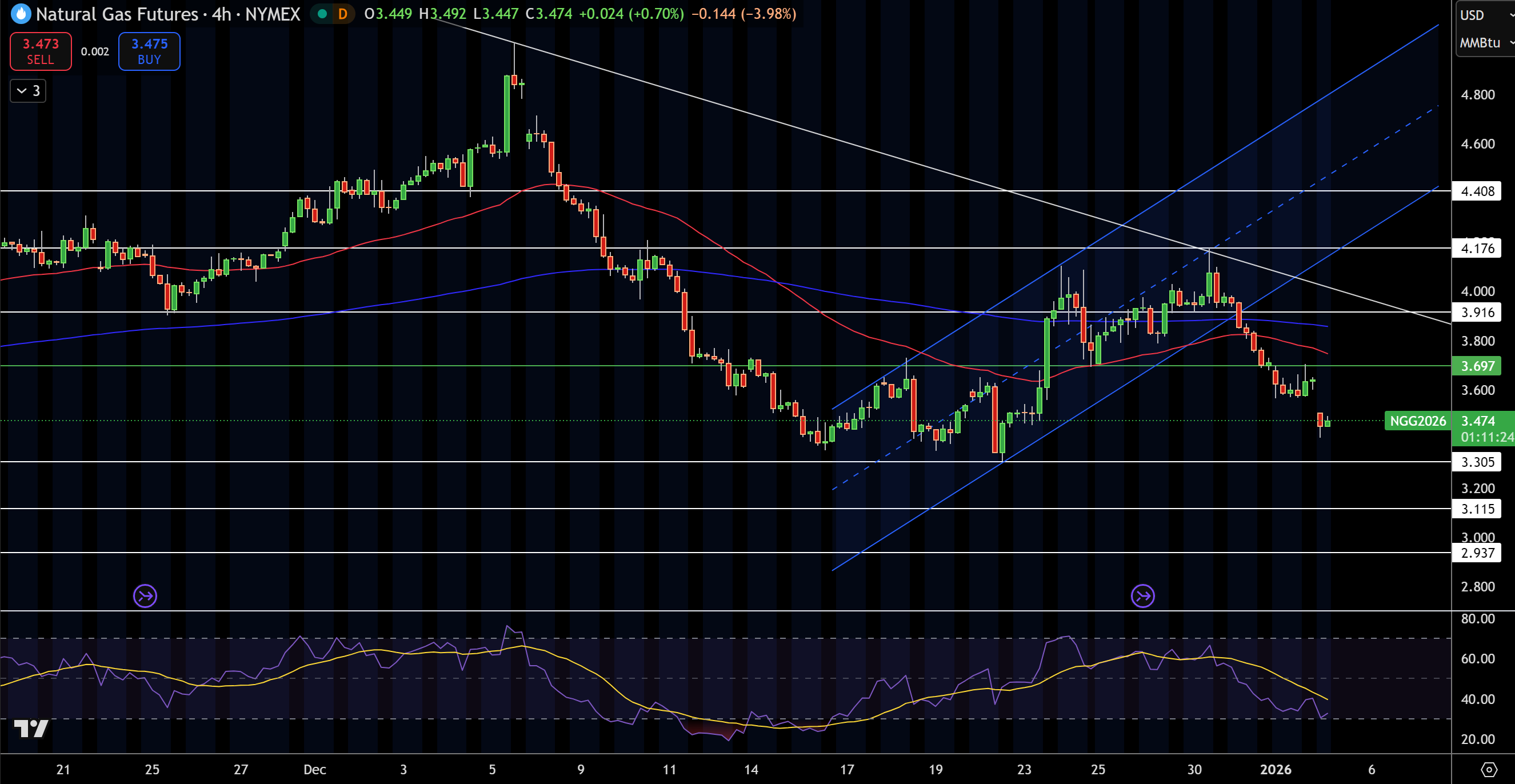
Task: Click the green market open status dot
Action: coord(321,14)
